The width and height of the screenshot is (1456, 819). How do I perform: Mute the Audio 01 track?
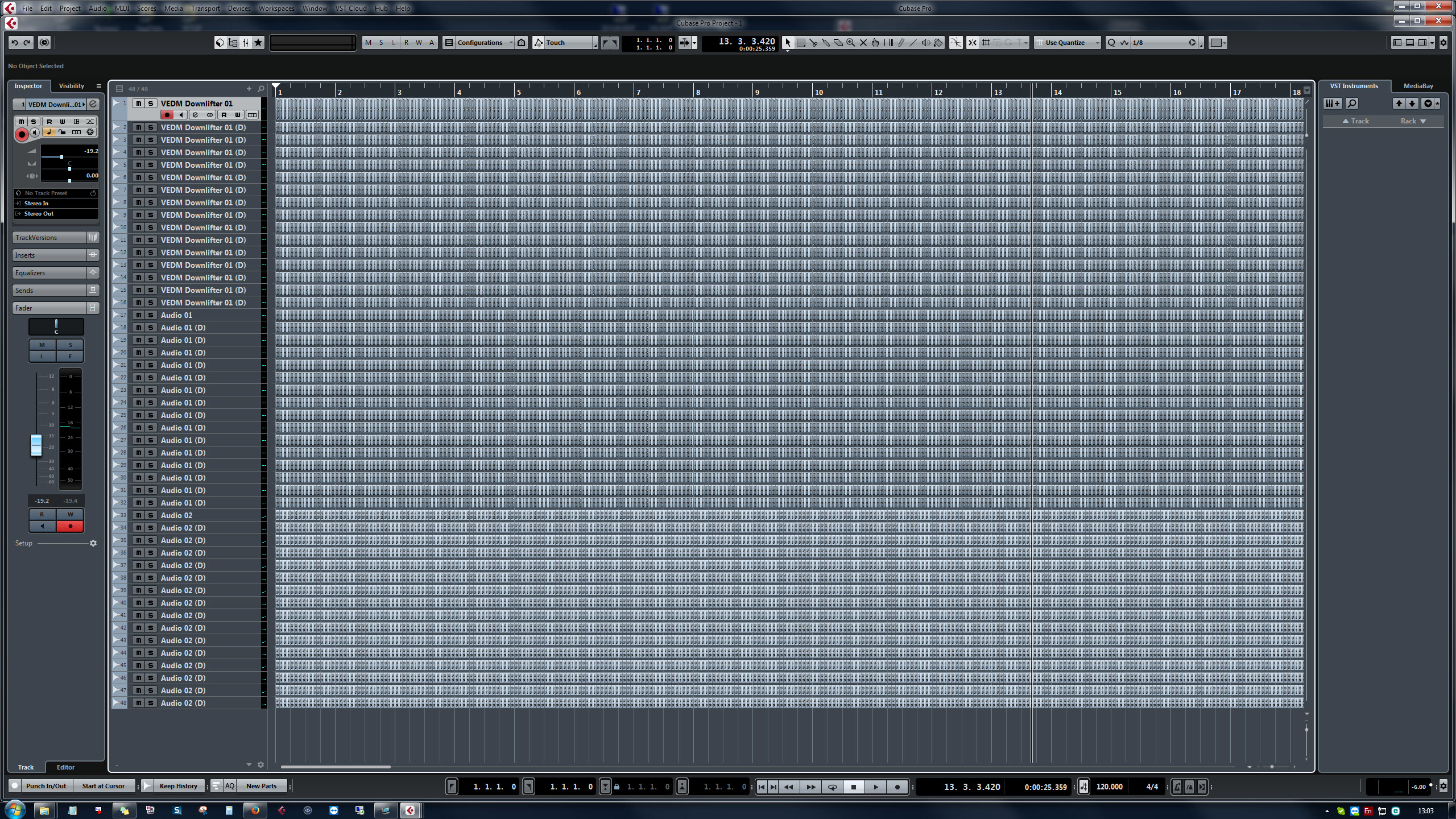click(138, 315)
